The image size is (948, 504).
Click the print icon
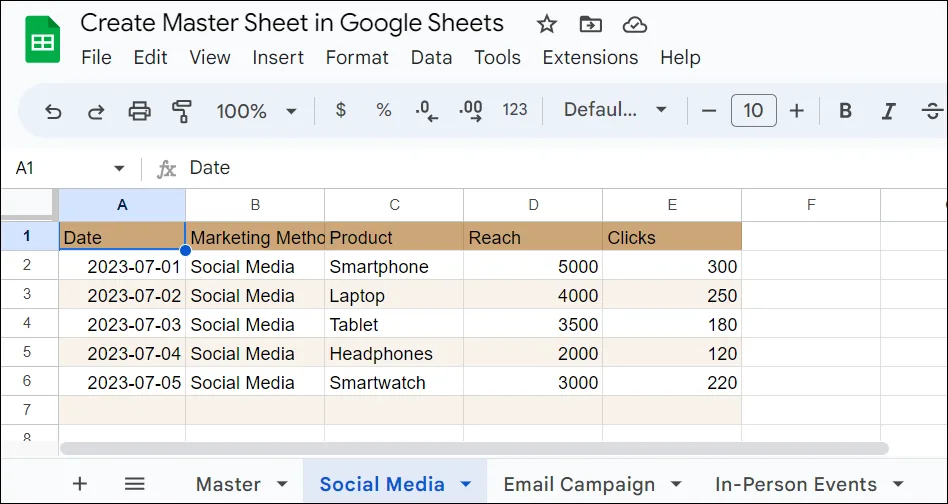tap(139, 111)
